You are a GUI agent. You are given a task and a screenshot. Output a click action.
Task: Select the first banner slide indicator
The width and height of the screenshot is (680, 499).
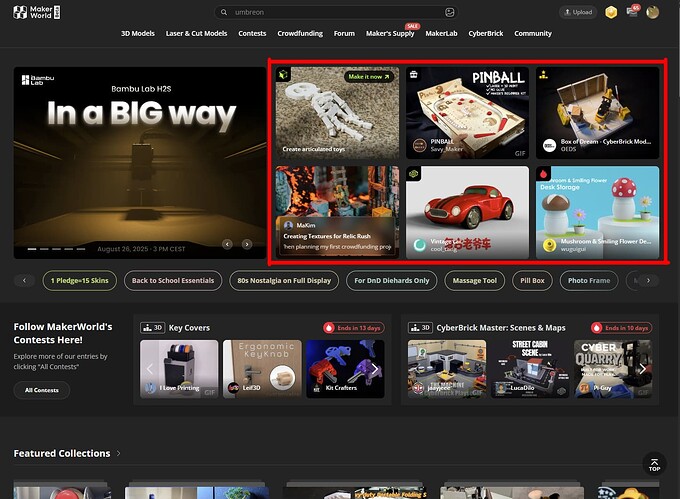(x=32, y=249)
